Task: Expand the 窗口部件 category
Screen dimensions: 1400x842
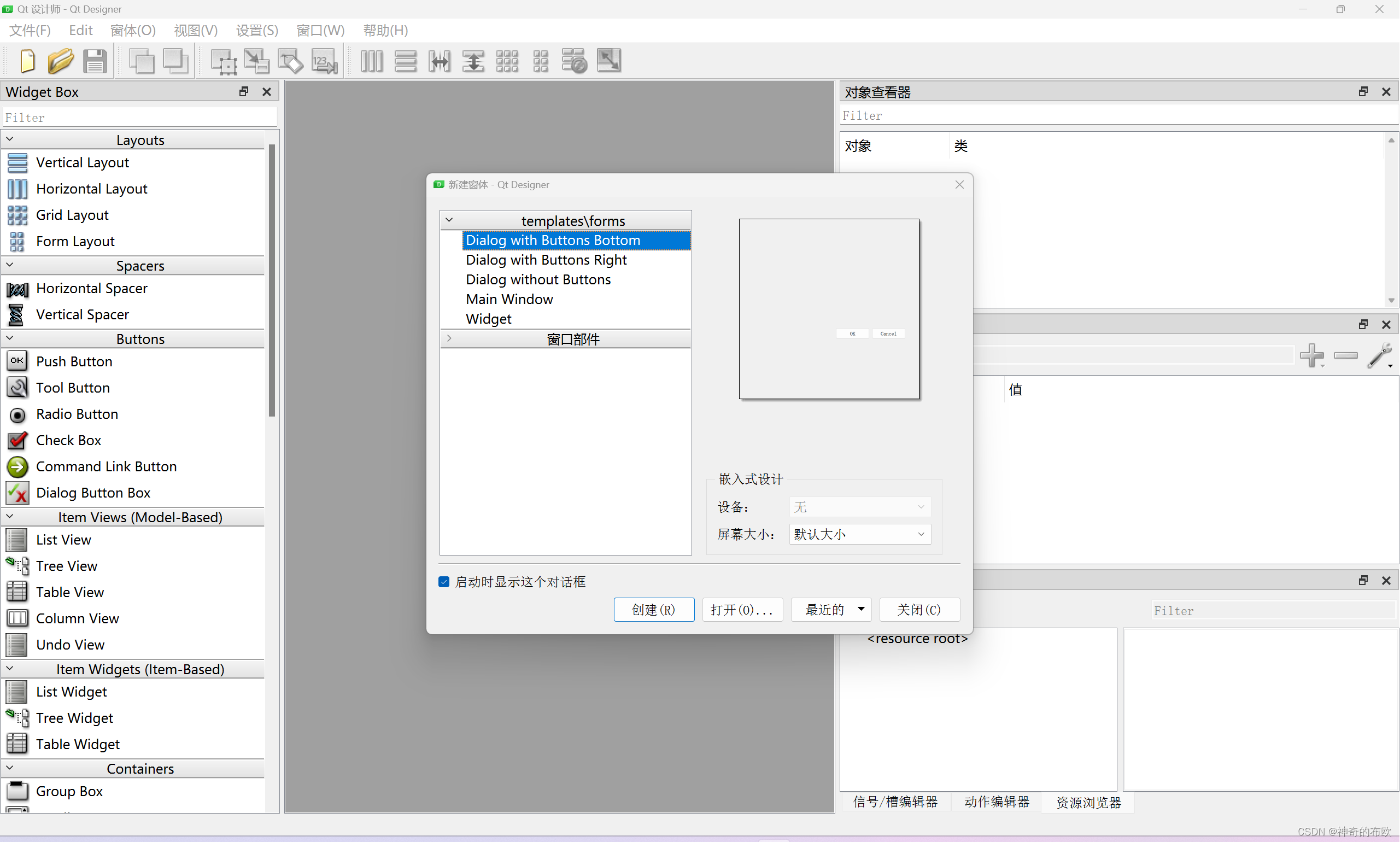Action: (x=449, y=338)
